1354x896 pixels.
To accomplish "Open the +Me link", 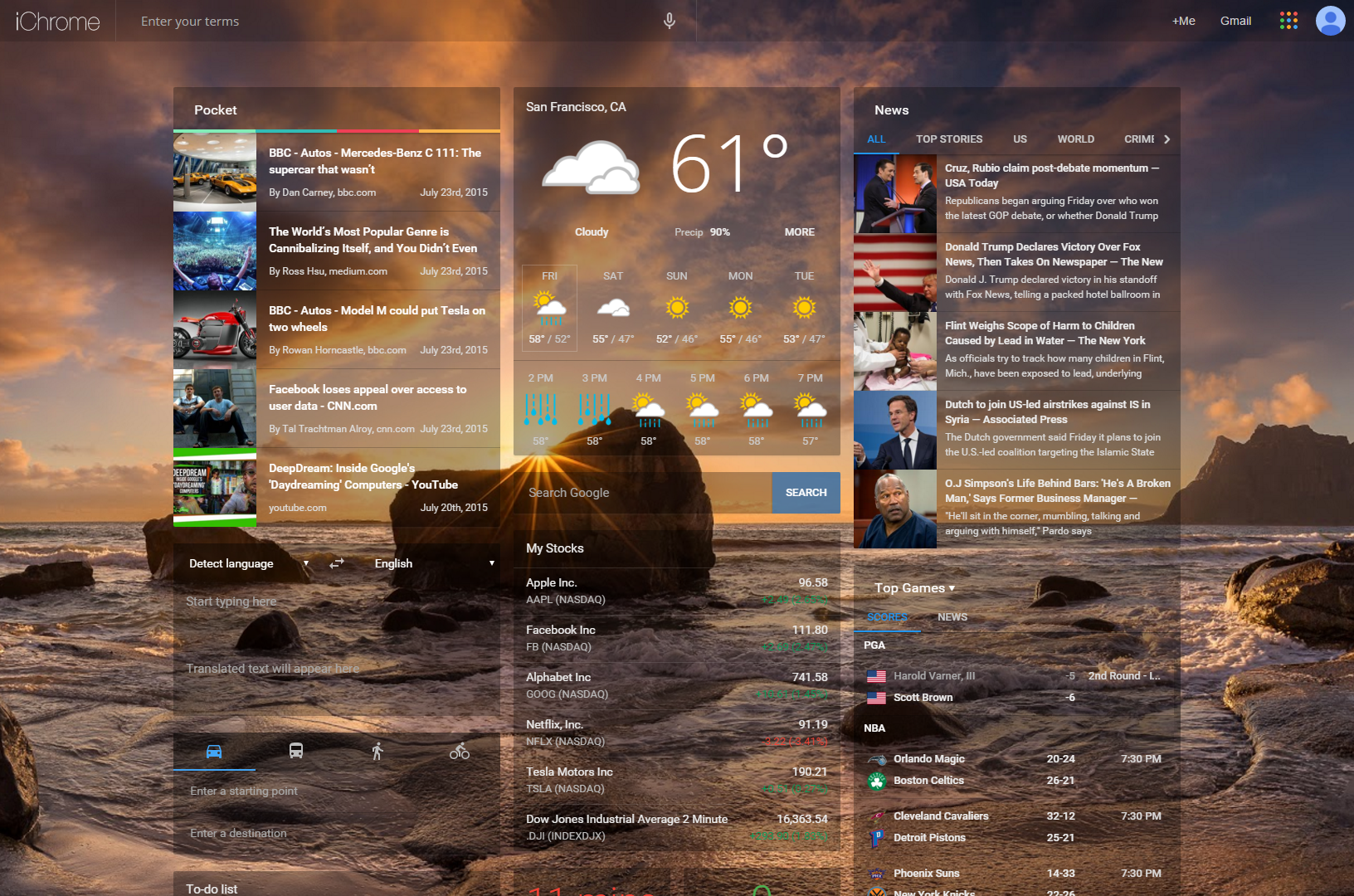I will pos(1183,21).
